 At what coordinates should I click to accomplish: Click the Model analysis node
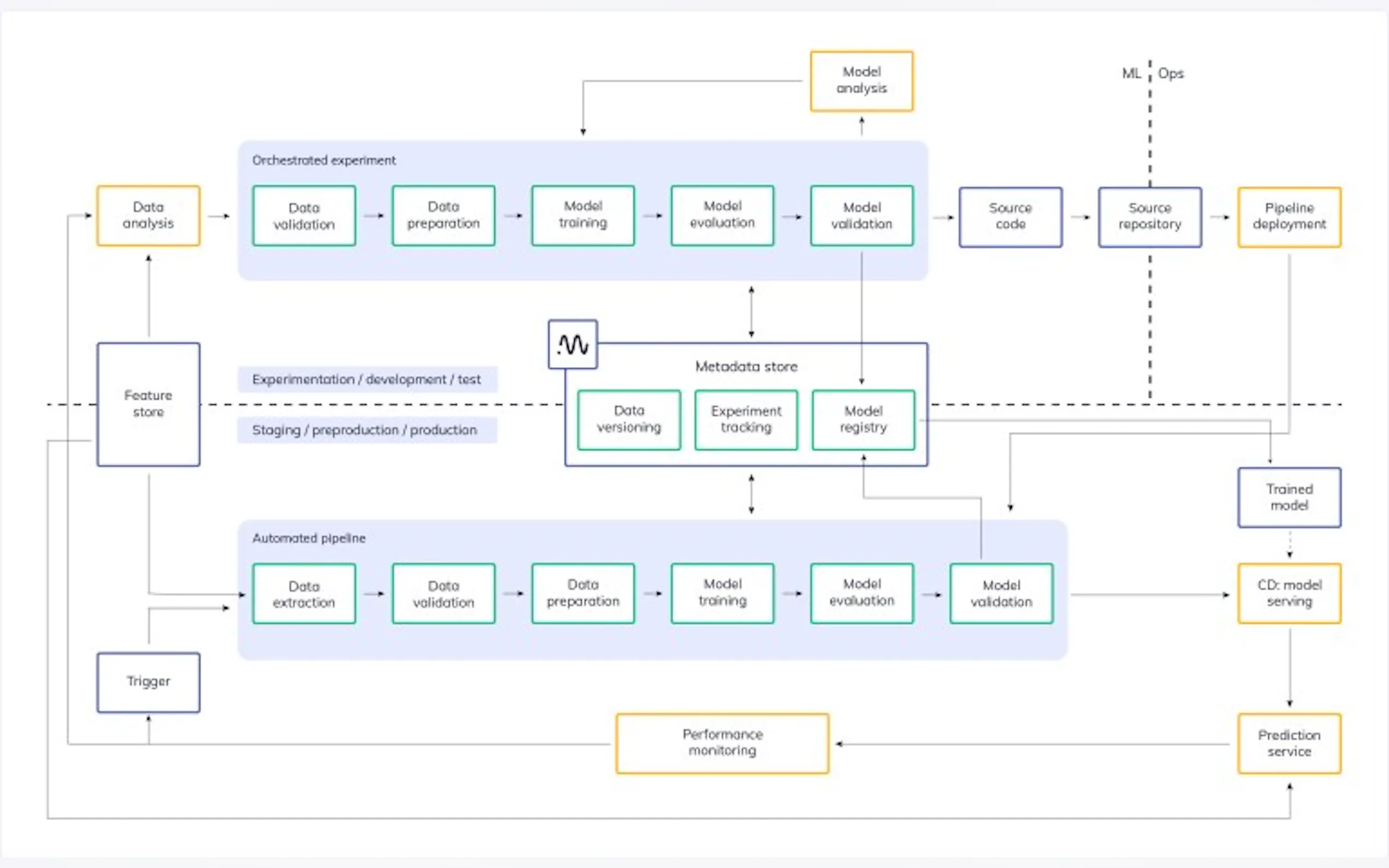point(861,81)
